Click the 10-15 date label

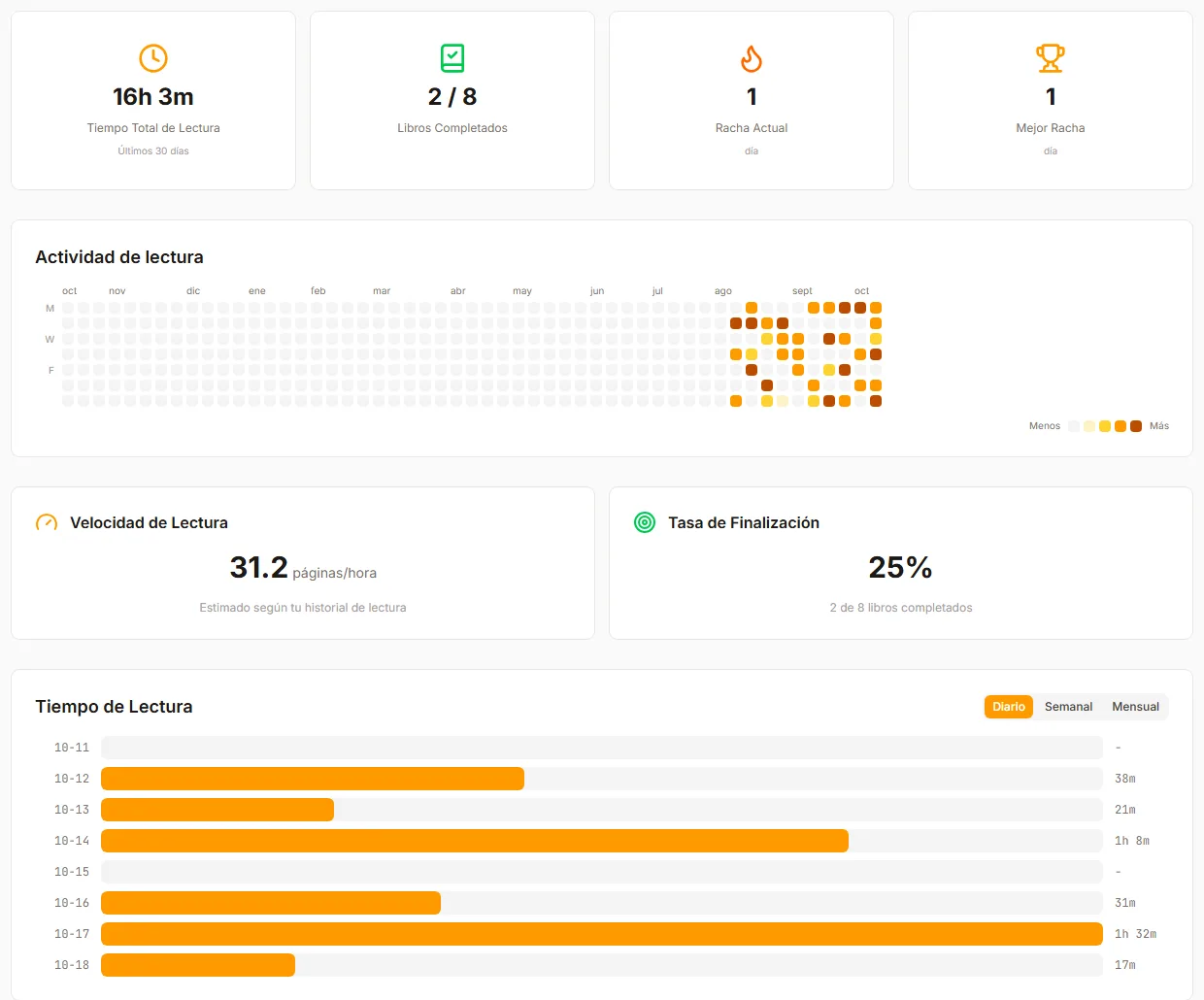click(72, 872)
